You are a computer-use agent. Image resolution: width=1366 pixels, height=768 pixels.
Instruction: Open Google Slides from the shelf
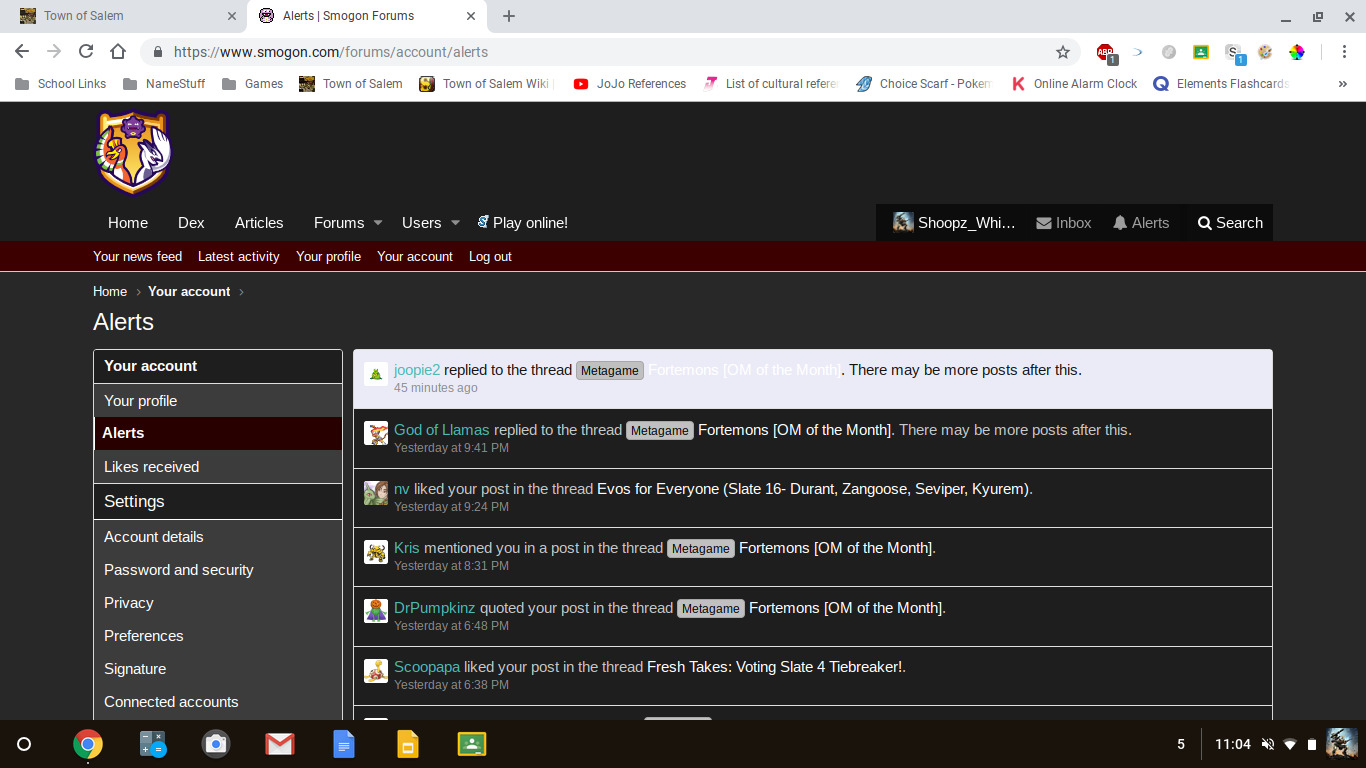pyautogui.click(x=408, y=744)
